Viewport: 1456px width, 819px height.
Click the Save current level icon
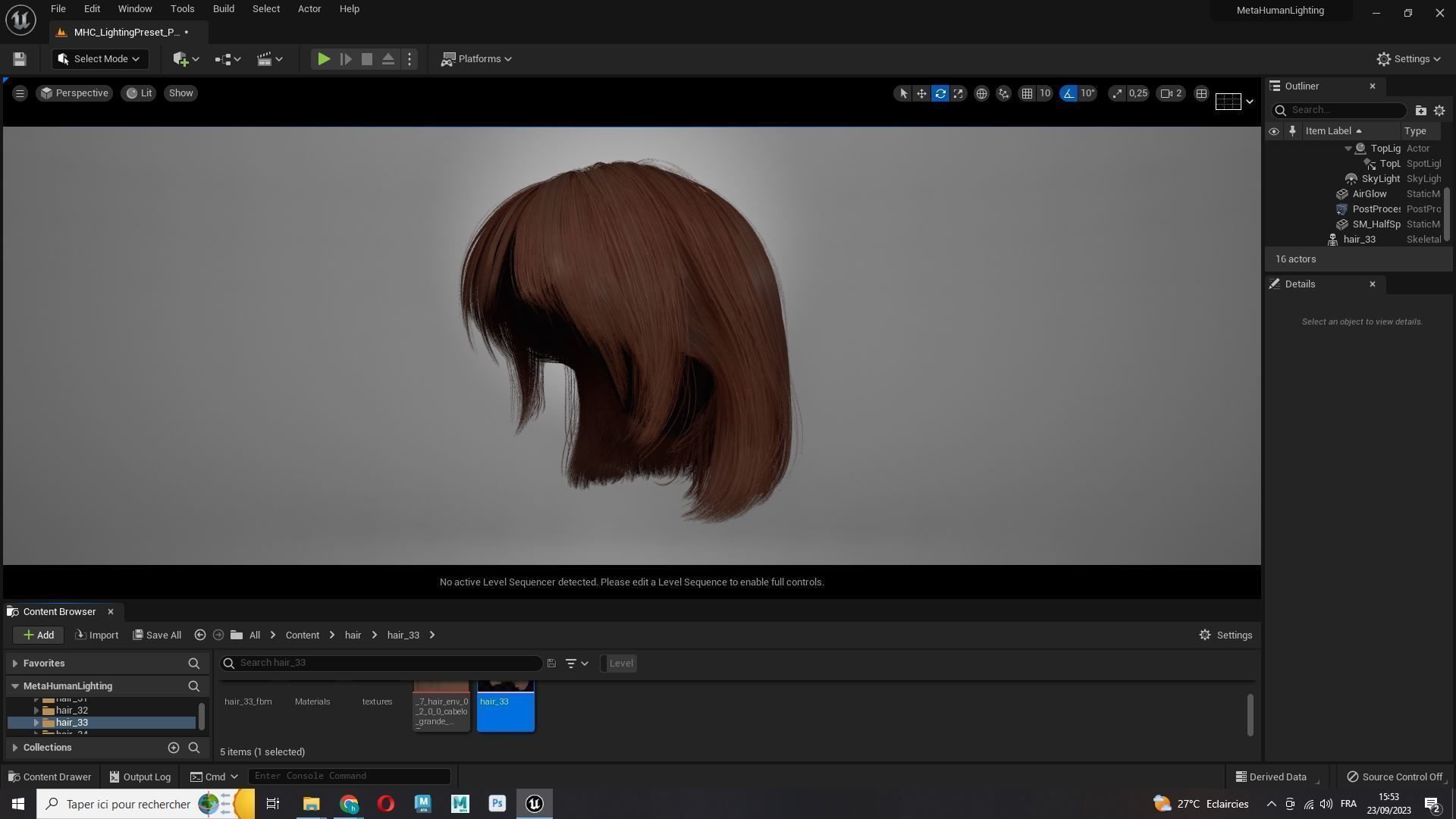pos(20,59)
